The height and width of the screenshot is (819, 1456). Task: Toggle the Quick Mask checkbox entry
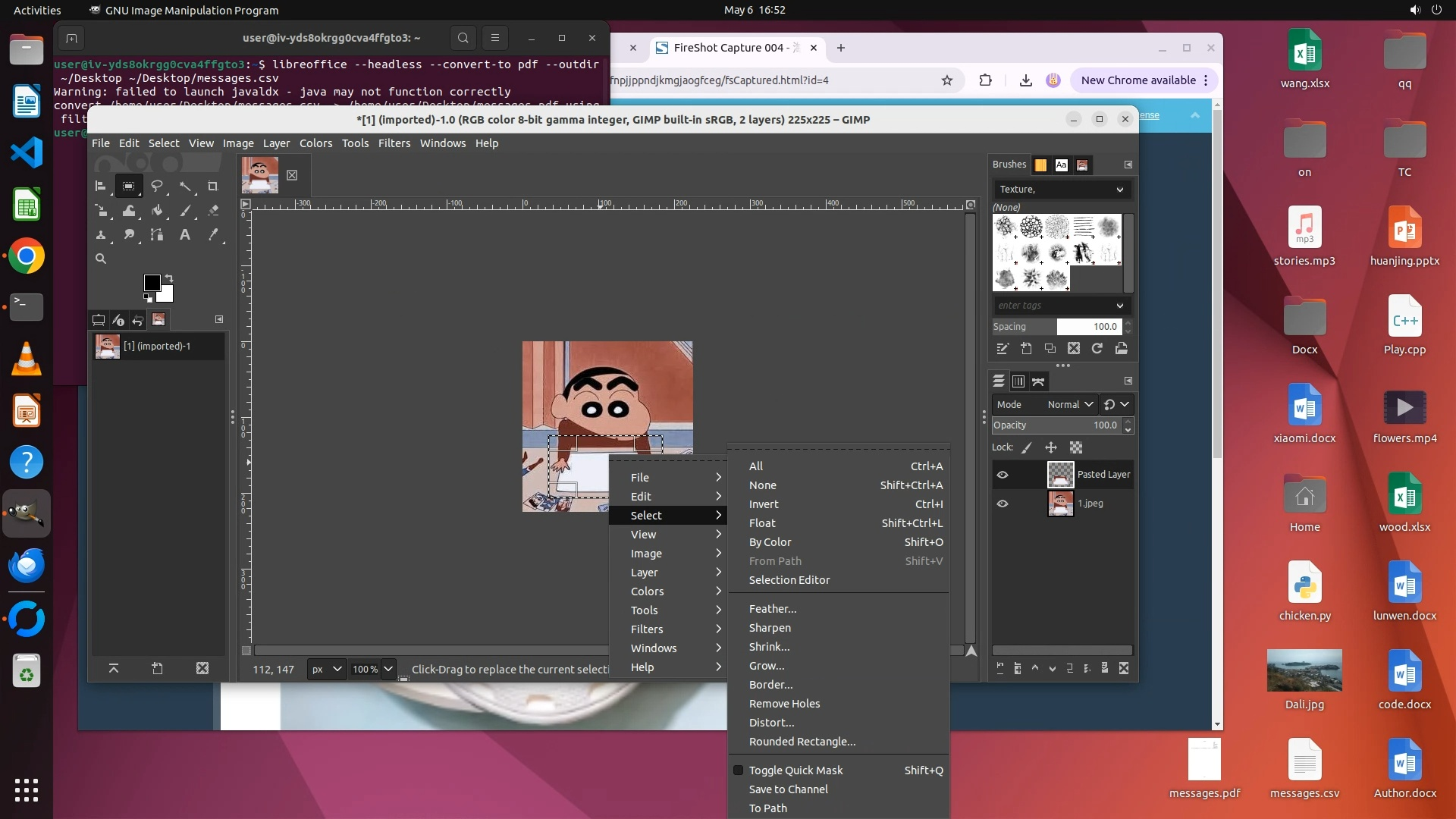[x=795, y=770]
